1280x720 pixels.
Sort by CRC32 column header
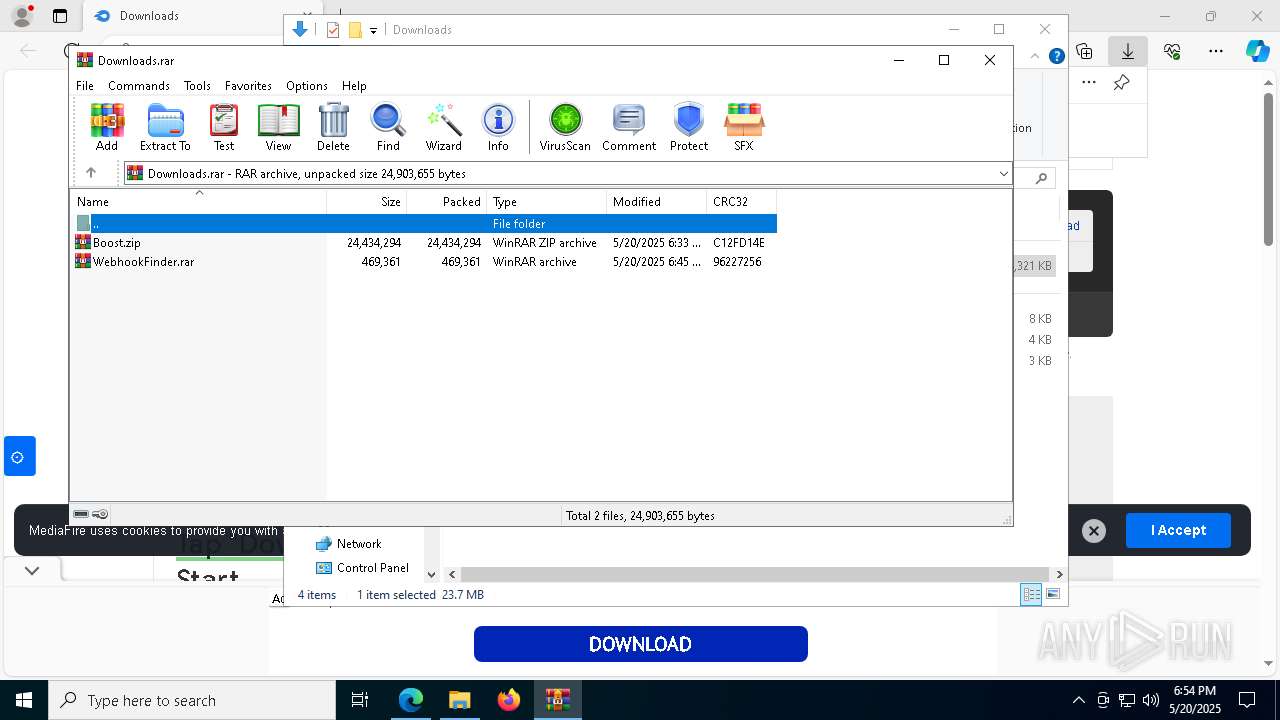point(742,201)
